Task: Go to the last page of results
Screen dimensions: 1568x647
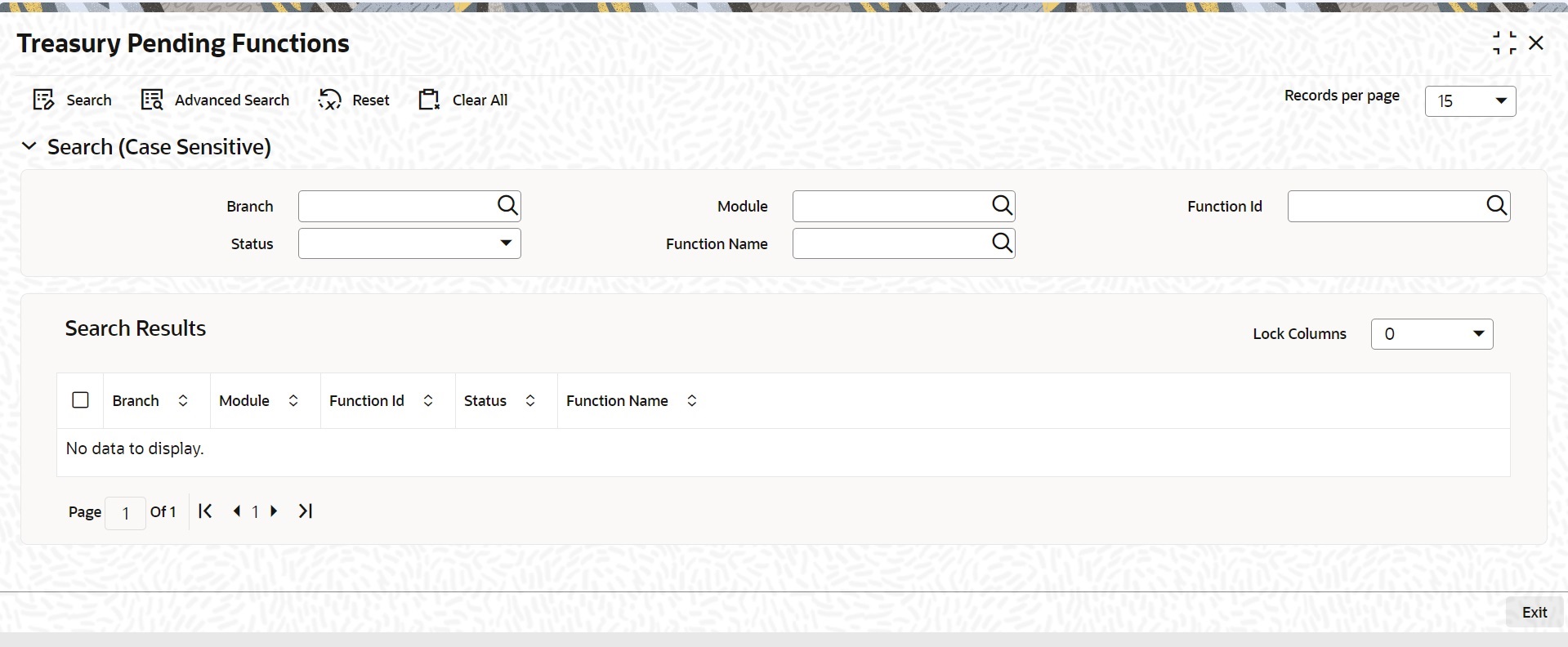Action: click(306, 511)
